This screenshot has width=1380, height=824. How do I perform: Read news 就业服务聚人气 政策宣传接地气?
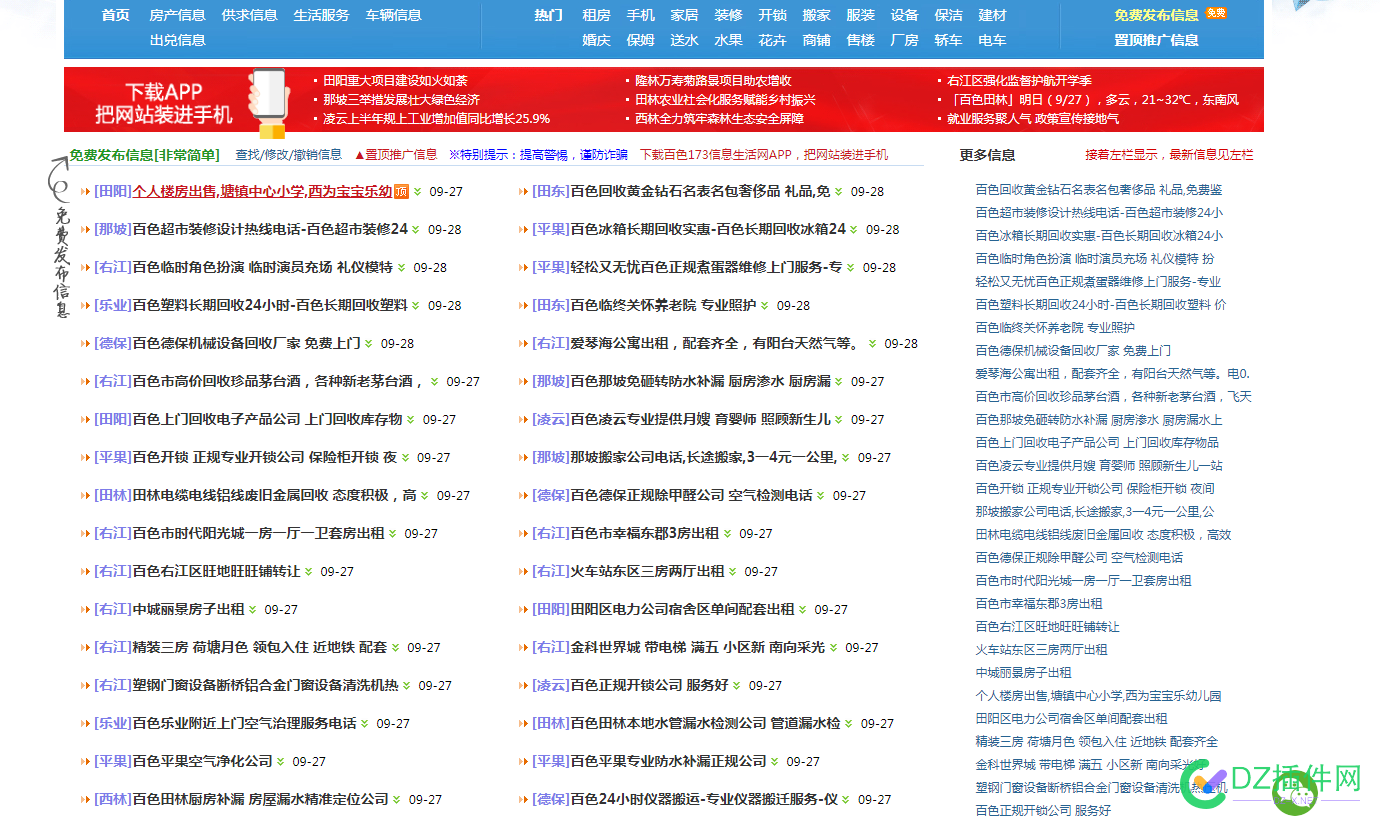pos(1033,118)
